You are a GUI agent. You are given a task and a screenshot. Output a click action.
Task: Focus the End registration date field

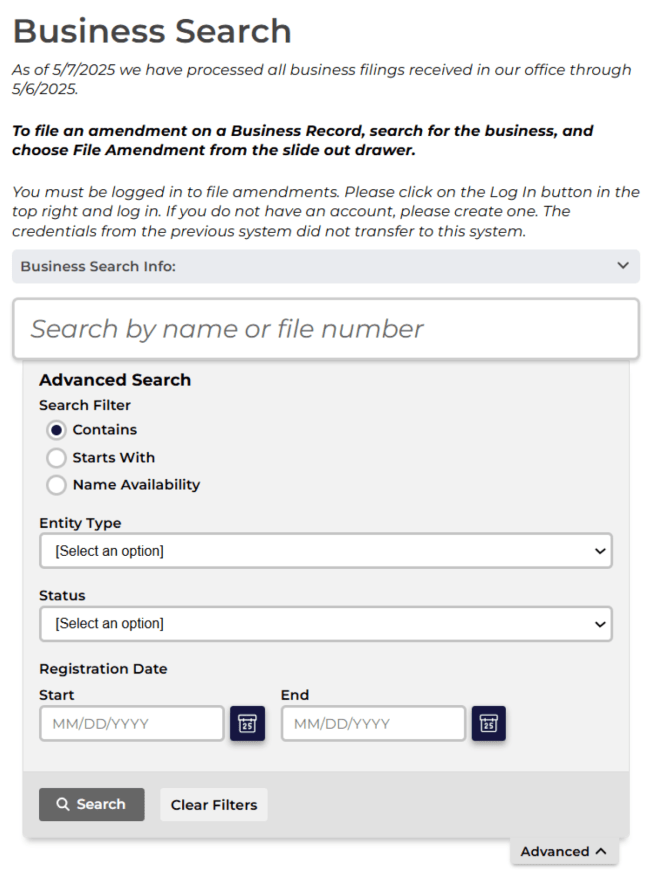374,723
